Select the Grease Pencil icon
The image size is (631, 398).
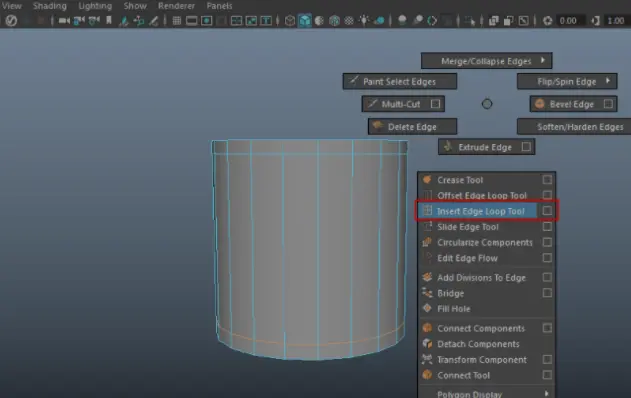pyautogui.click(x=154, y=21)
